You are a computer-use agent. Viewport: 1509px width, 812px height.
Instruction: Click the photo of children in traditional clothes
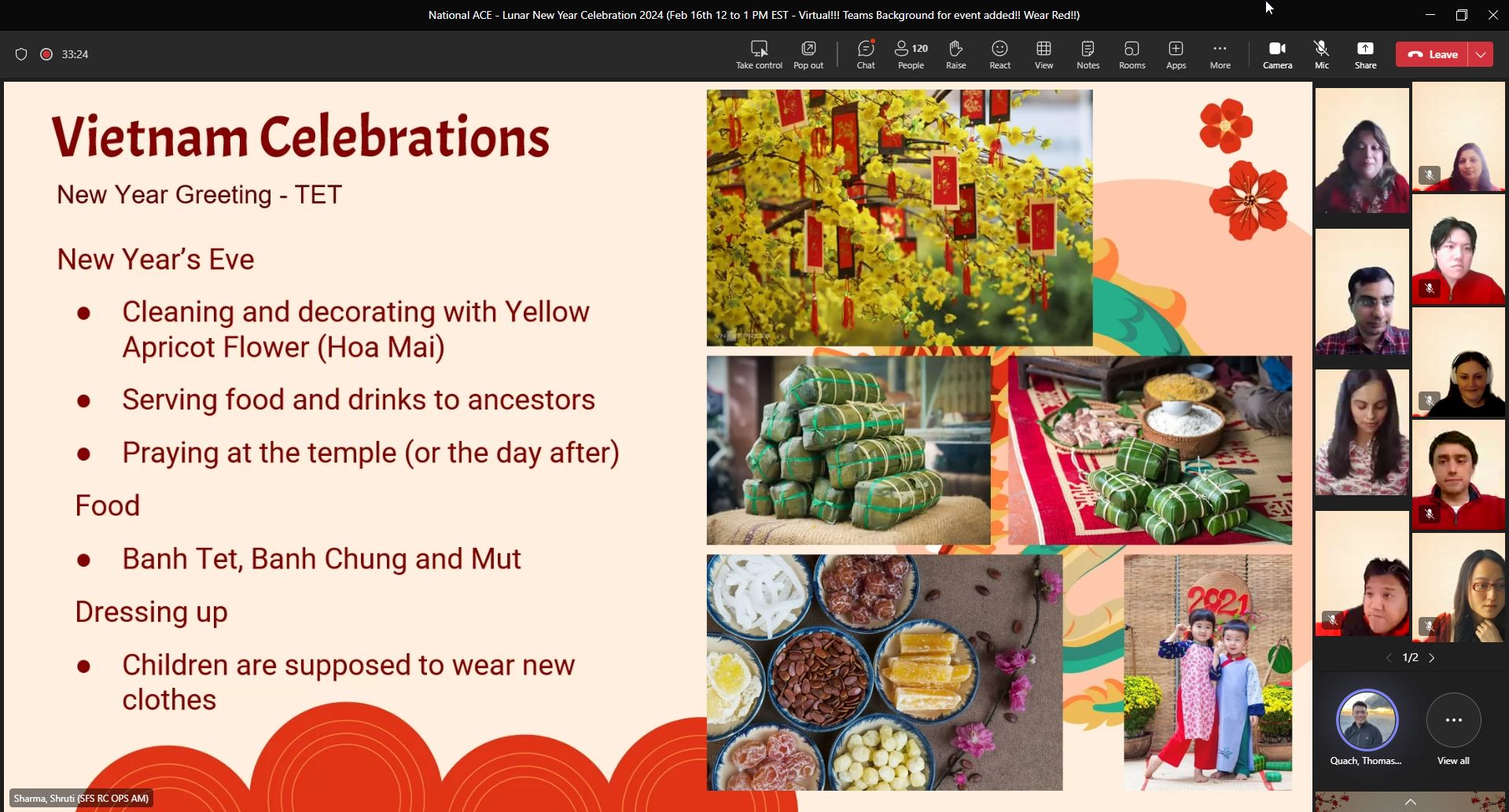tap(1207, 672)
